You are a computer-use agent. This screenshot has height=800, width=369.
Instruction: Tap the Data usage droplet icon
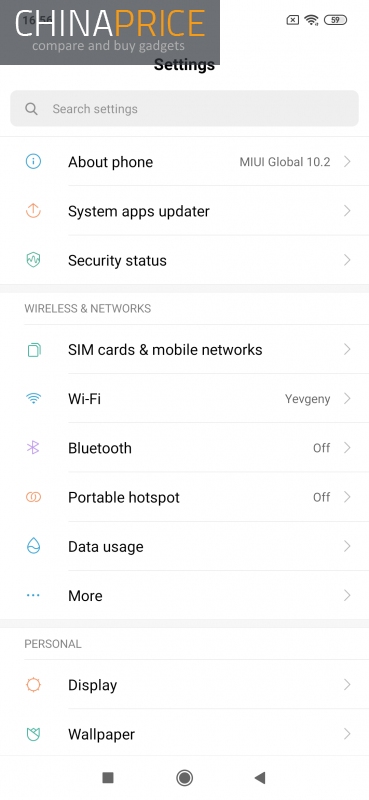point(33,546)
